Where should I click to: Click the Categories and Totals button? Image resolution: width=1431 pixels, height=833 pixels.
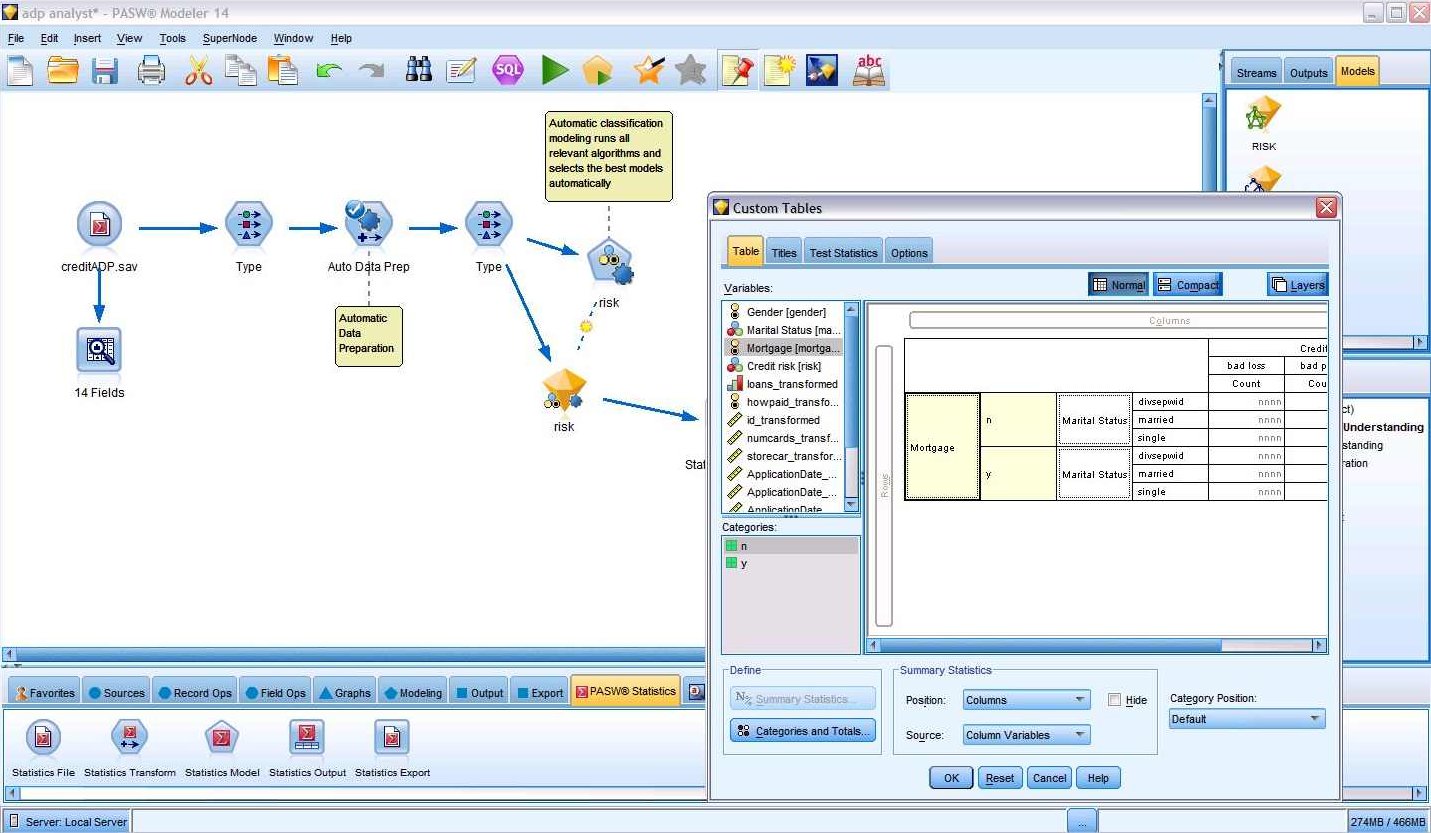pos(802,731)
